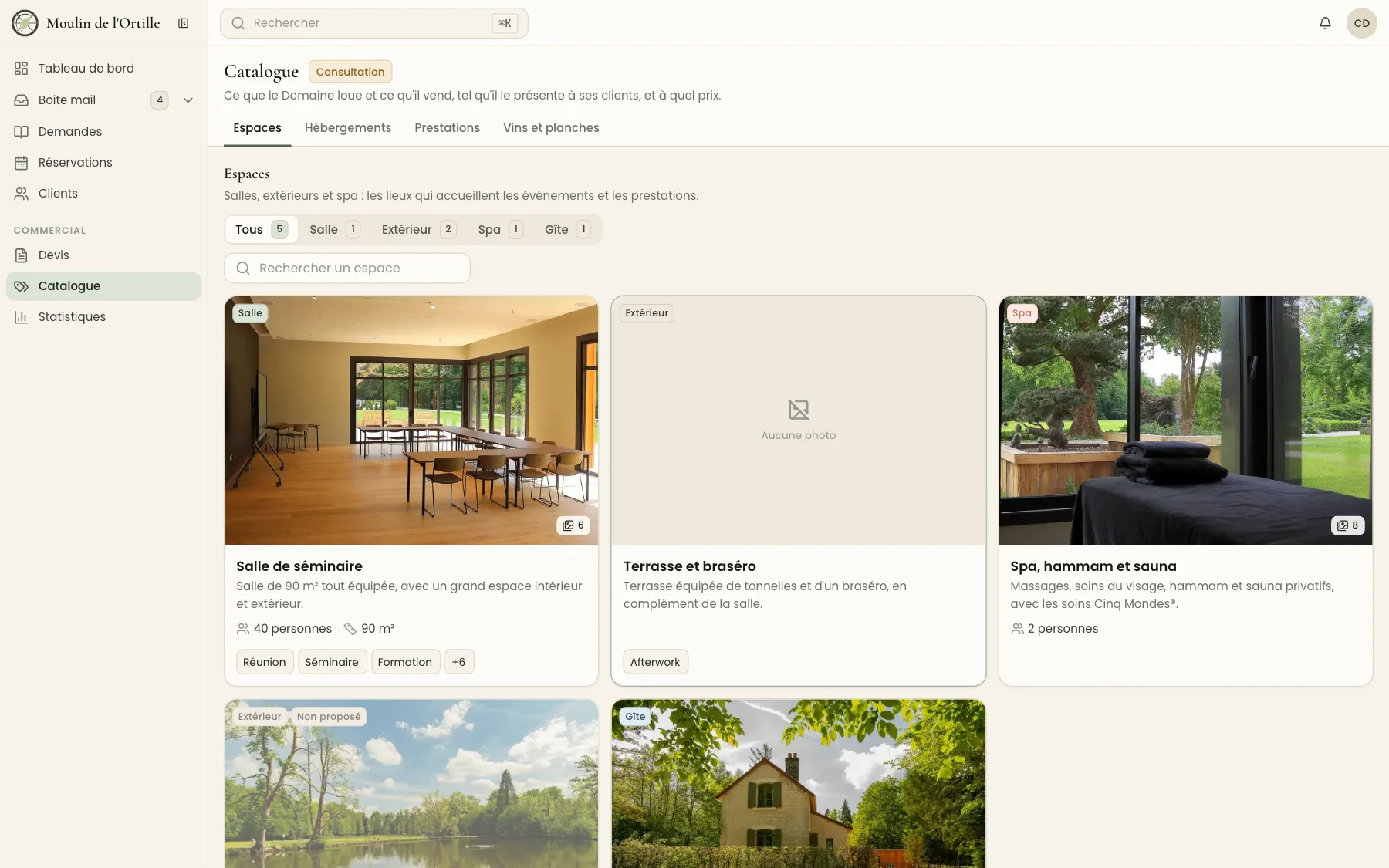The image size is (1389, 868).
Task: Switch to the Prestations tab
Action: 447,128
